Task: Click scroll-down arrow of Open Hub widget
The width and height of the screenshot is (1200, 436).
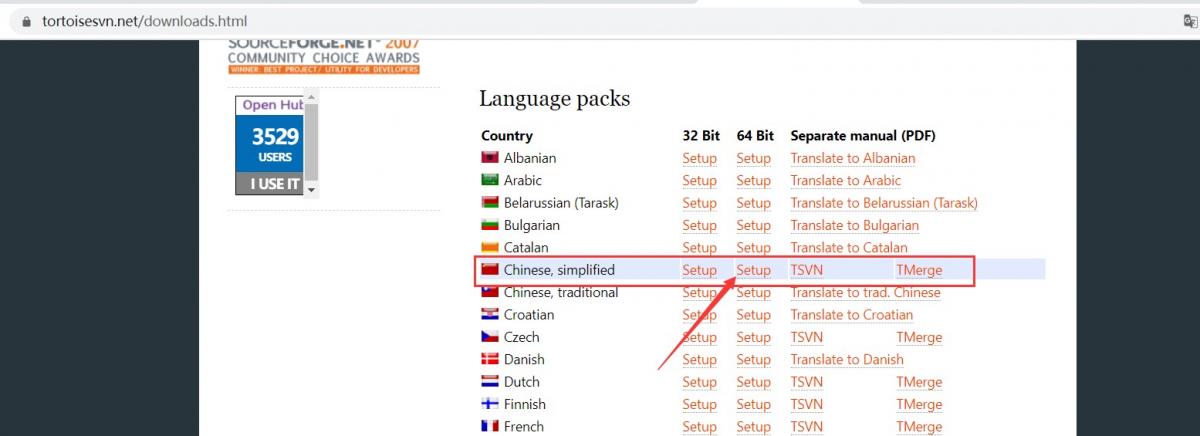Action: click(x=311, y=189)
